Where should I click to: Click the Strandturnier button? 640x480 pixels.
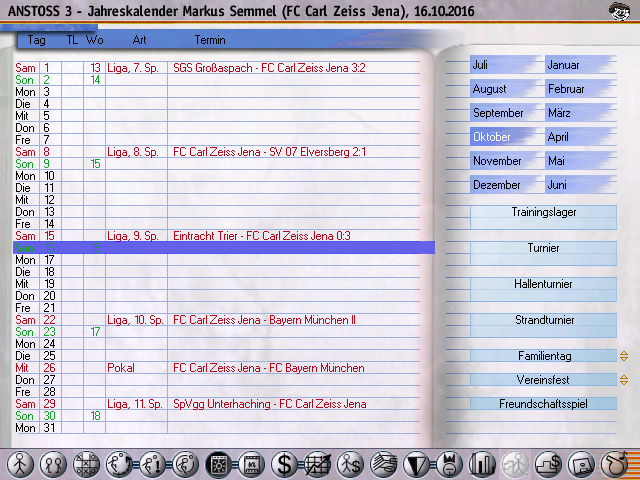(x=543, y=325)
